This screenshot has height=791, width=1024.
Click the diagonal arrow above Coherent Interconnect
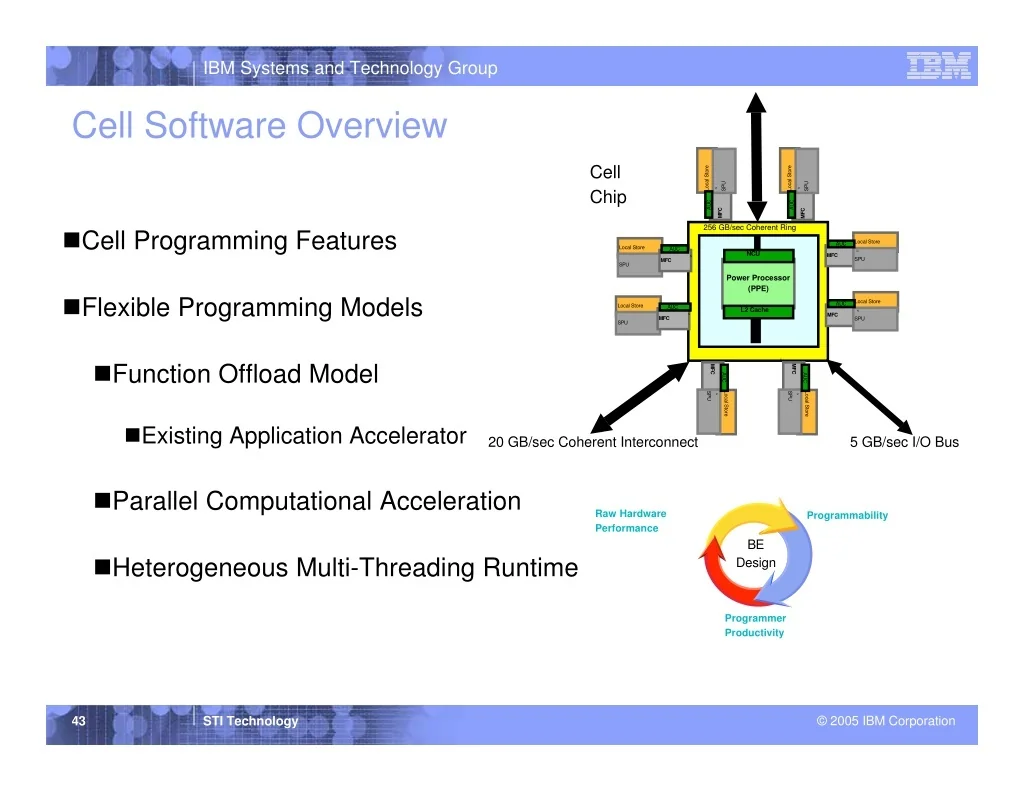[639, 397]
